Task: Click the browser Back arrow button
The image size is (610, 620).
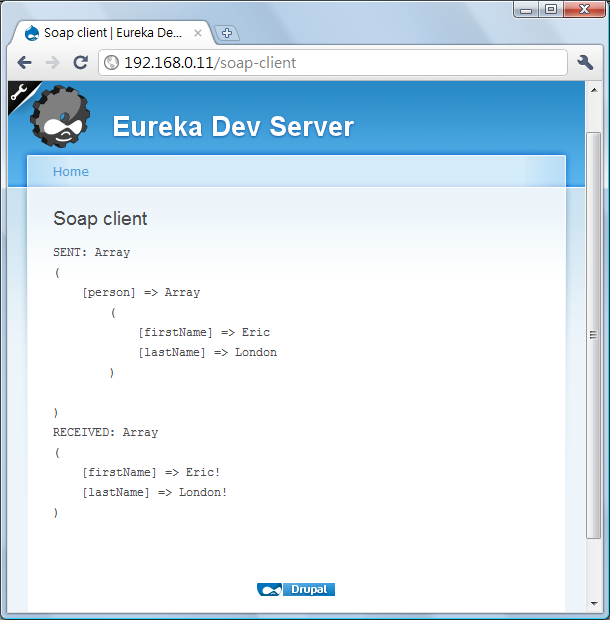Action: (25, 63)
